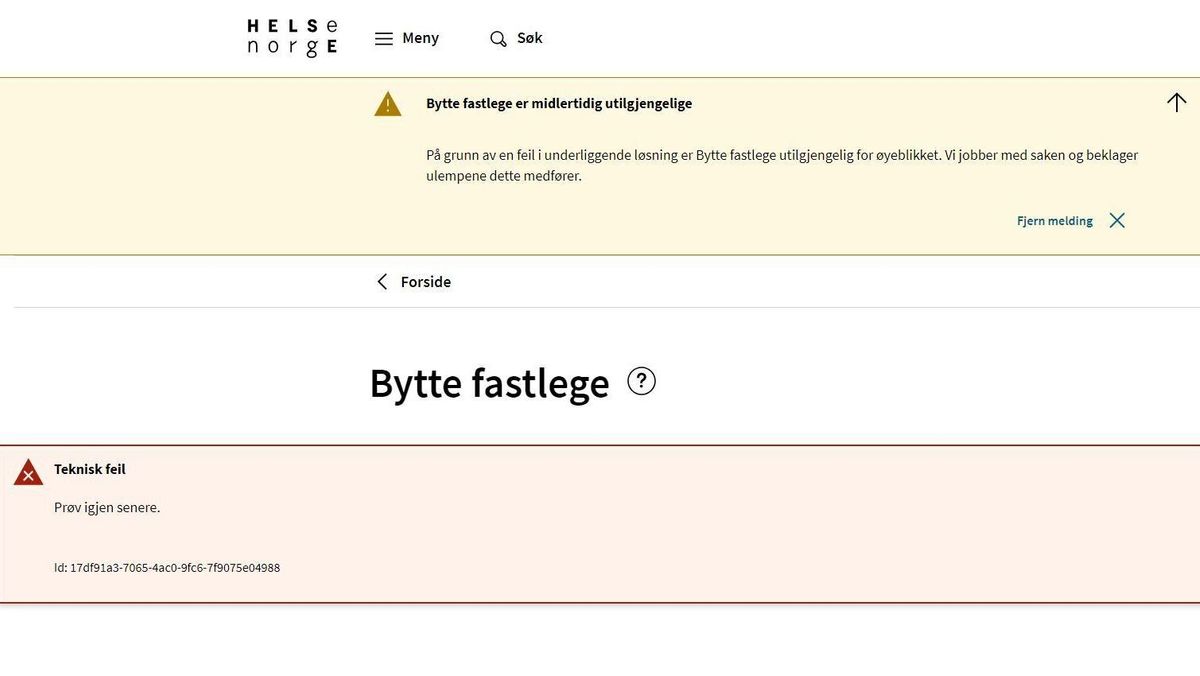
Task: Open the Meny hamburger icon
Action: pyautogui.click(x=384, y=38)
